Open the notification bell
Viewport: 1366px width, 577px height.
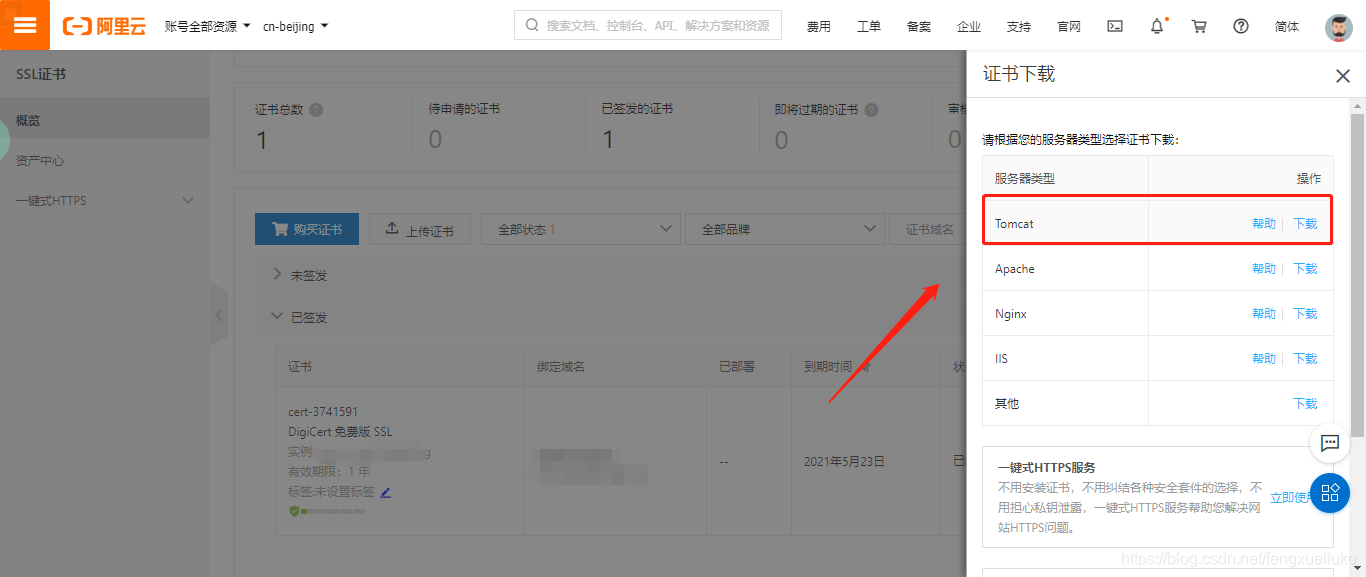pyautogui.click(x=1157, y=26)
